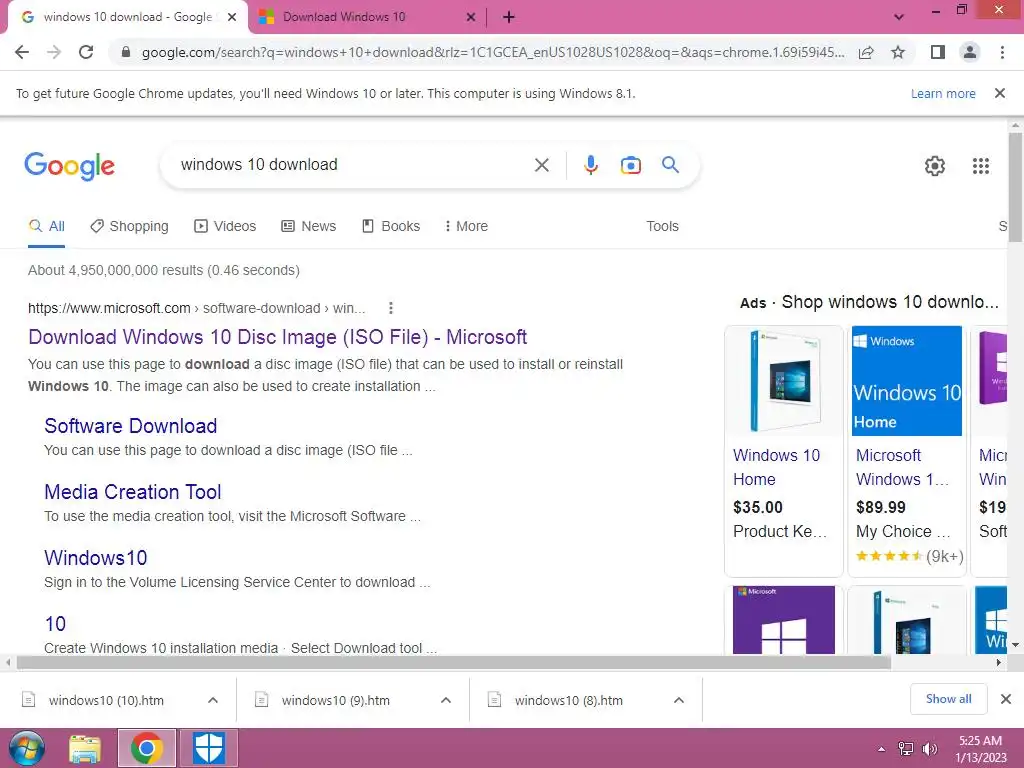Open the Windows Defender shield taskbar app

point(209,748)
